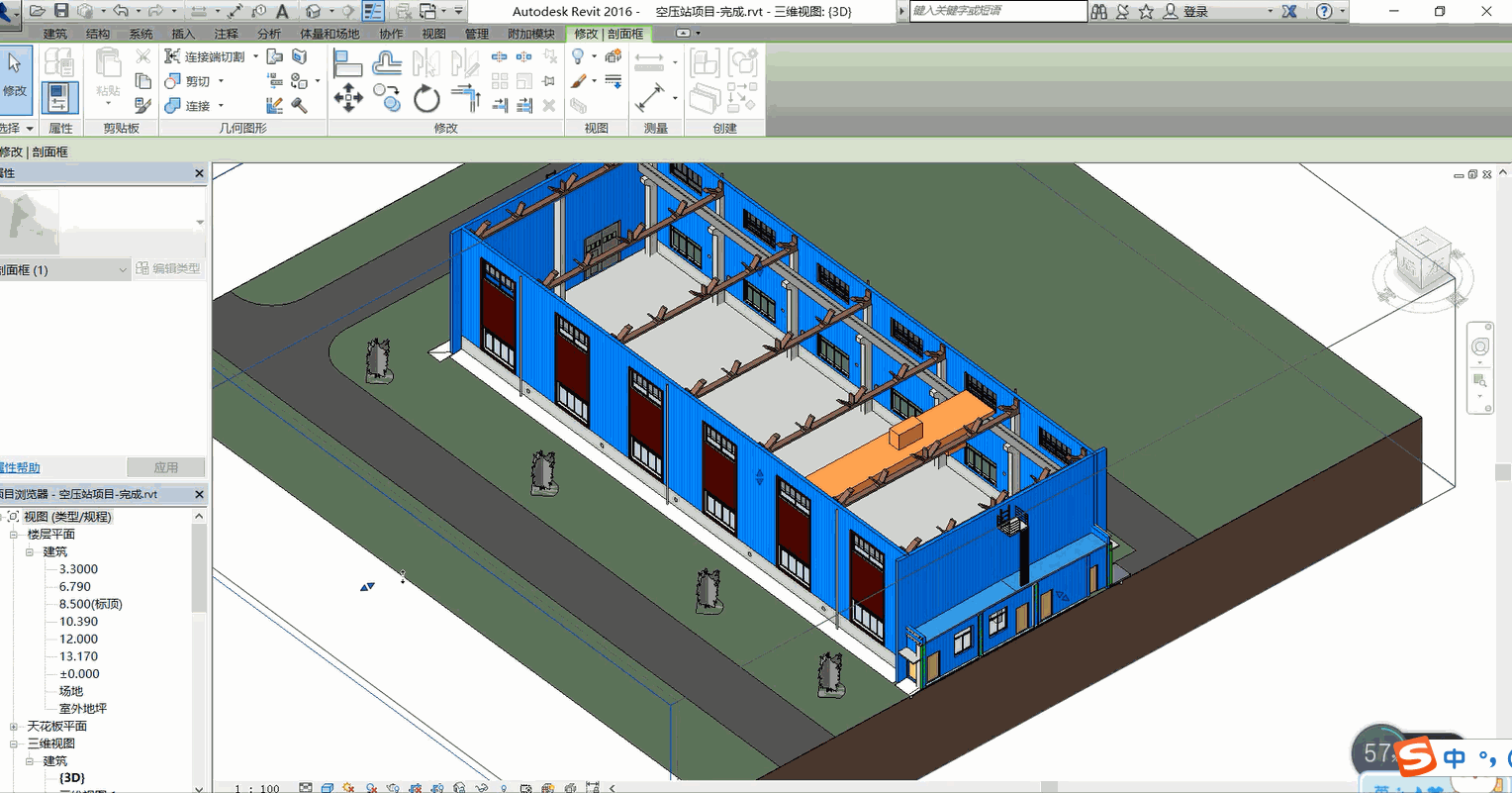This screenshot has height=793, width=1512.
Task: Toggle Thin Lines button in quick access toolbar
Action: [373, 11]
